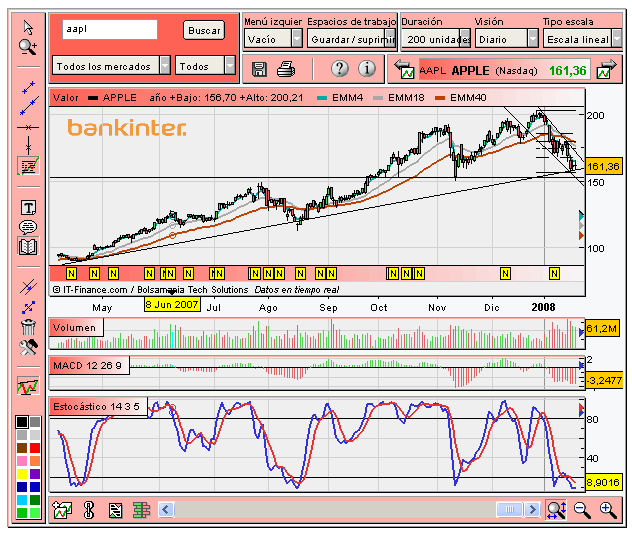Open the 'Todos' dropdown
This screenshot has width=632, height=533.
click(205, 66)
